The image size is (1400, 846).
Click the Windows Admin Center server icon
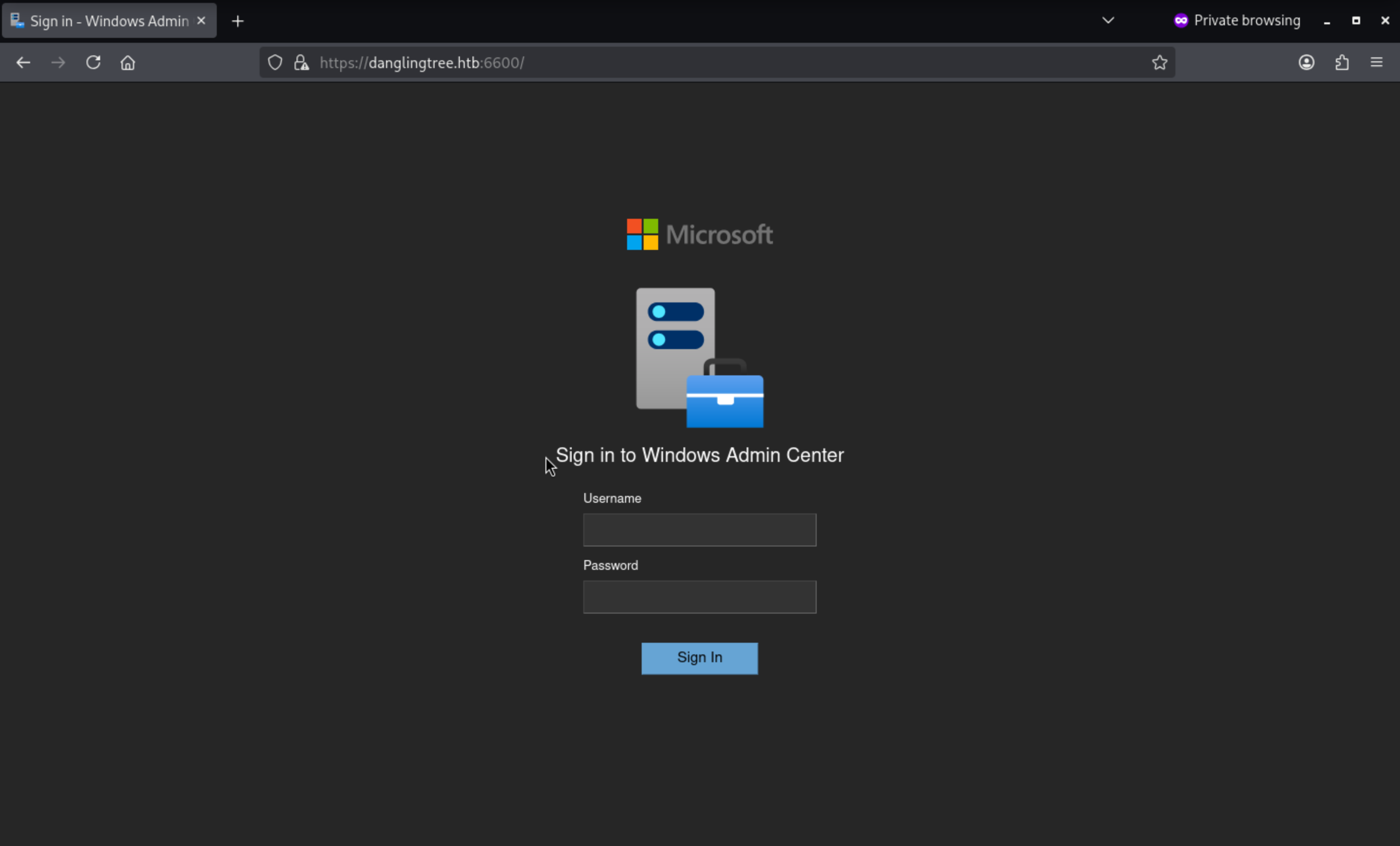click(700, 358)
